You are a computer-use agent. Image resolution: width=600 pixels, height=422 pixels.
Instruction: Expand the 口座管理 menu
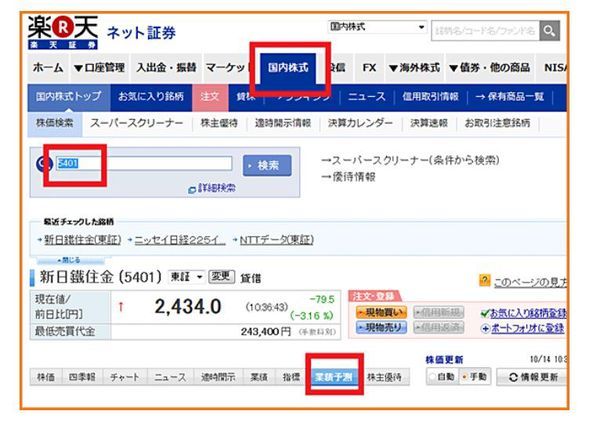(x=99, y=68)
